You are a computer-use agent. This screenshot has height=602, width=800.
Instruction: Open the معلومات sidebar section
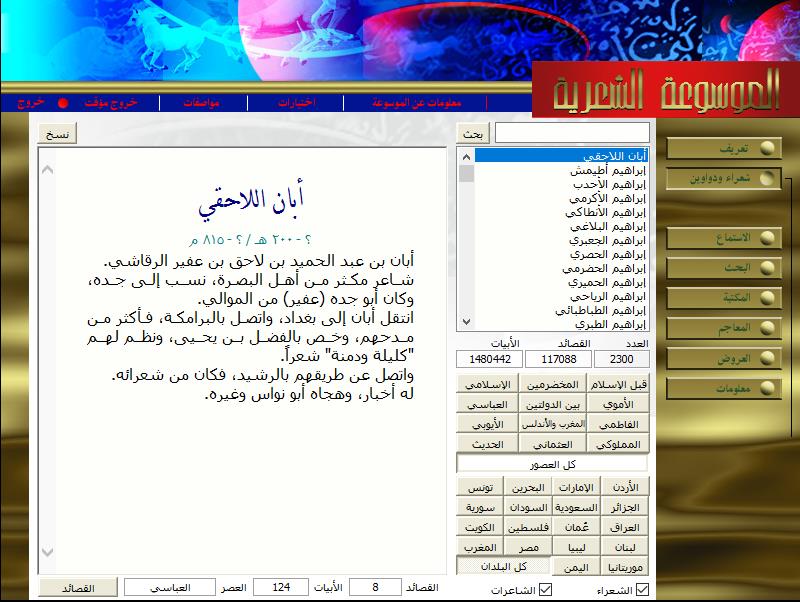click(724, 388)
